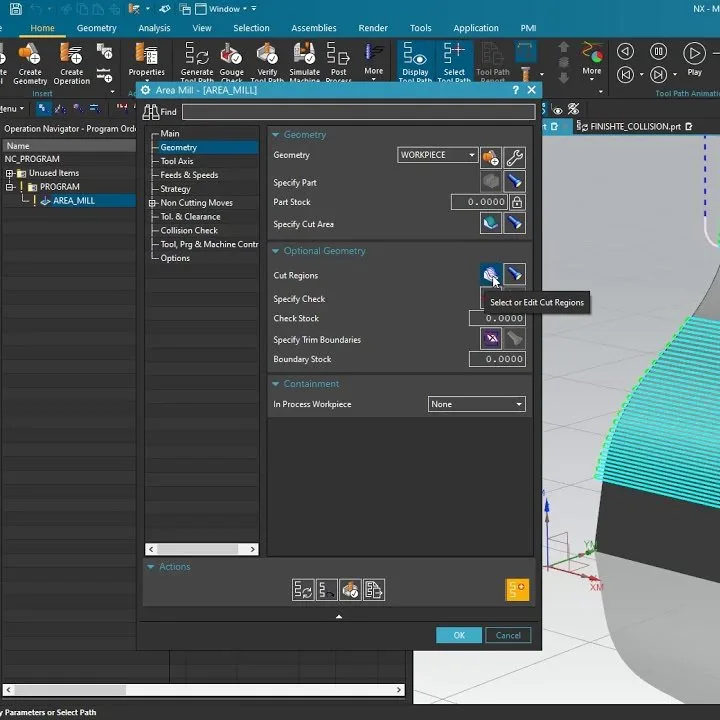
Task: Switch to the Analysis ribbon tab
Action: (154, 28)
